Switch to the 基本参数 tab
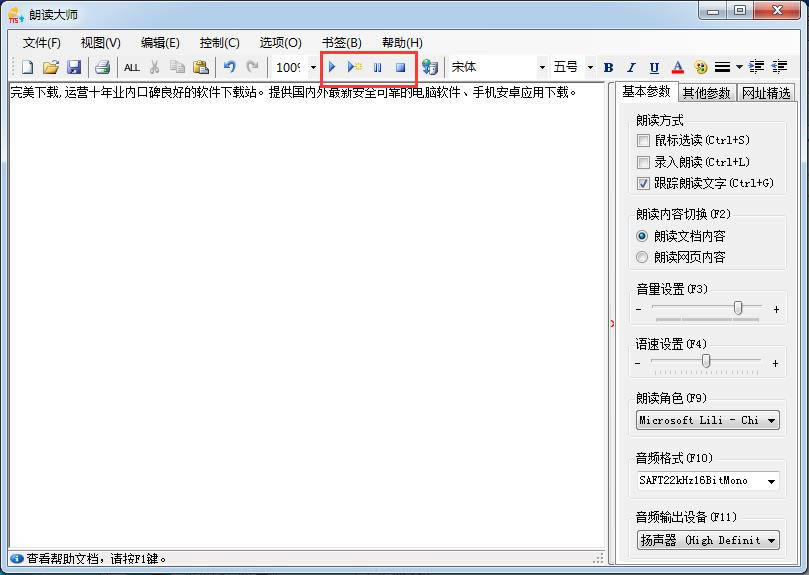809x575 pixels. tap(646, 91)
